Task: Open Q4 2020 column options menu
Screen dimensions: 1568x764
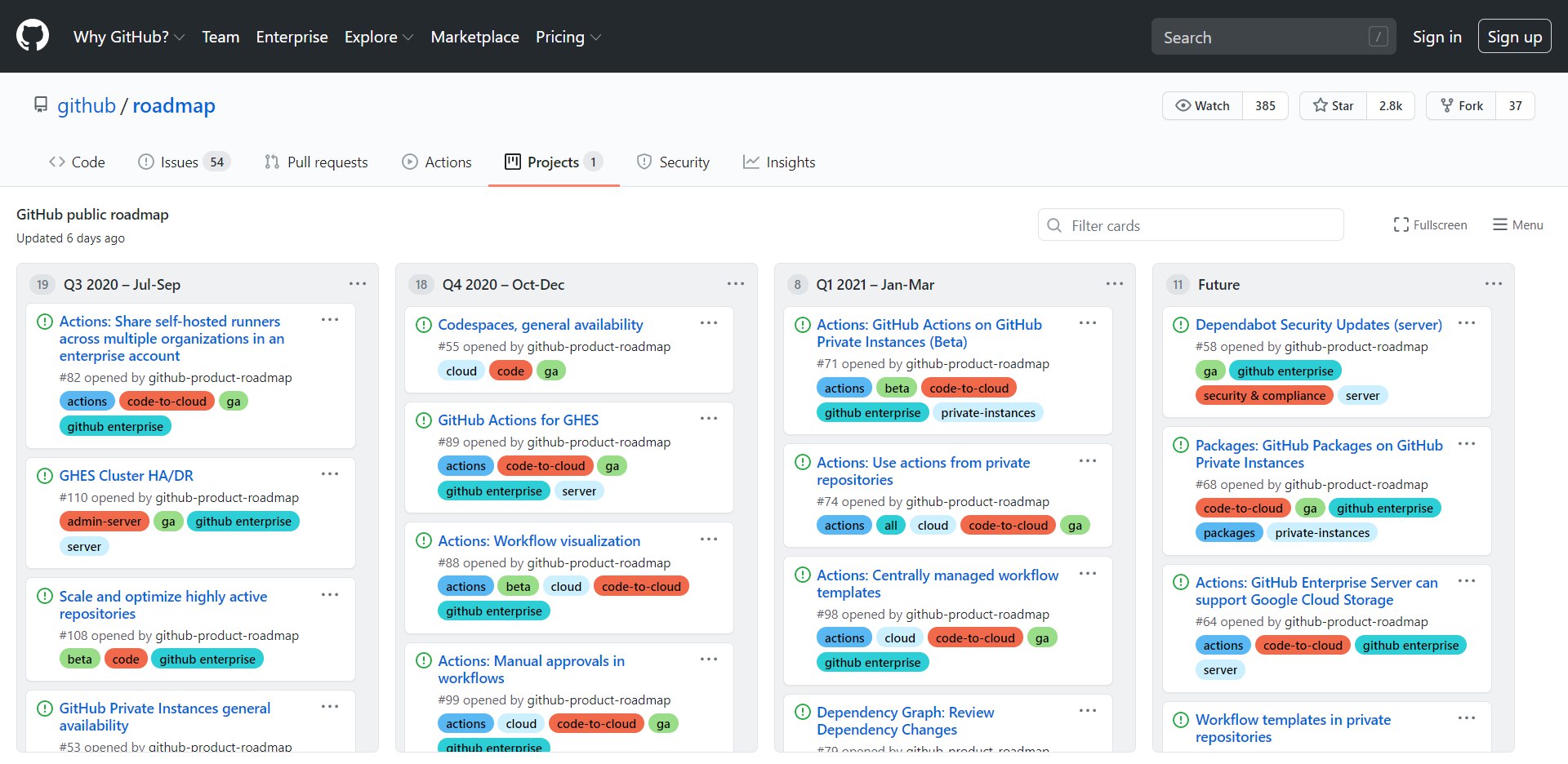Action: coord(736,283)
